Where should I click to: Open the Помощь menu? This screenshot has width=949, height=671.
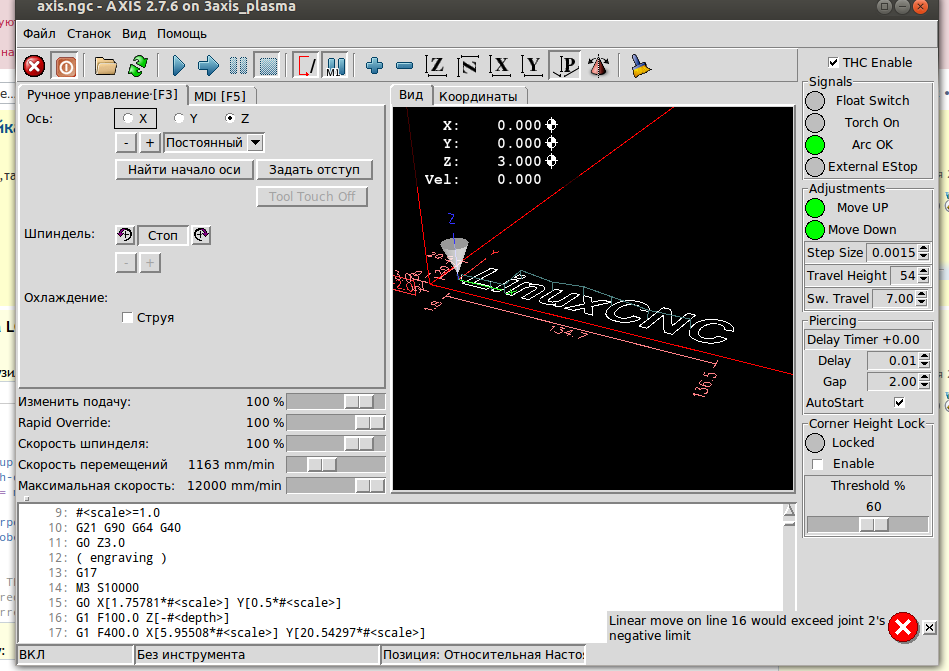pos(182,34)
